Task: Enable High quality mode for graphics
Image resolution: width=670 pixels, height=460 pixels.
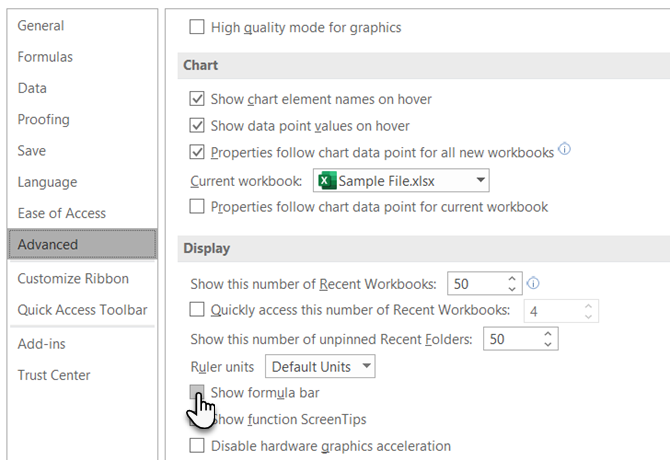Action: (x=197, y=28)
